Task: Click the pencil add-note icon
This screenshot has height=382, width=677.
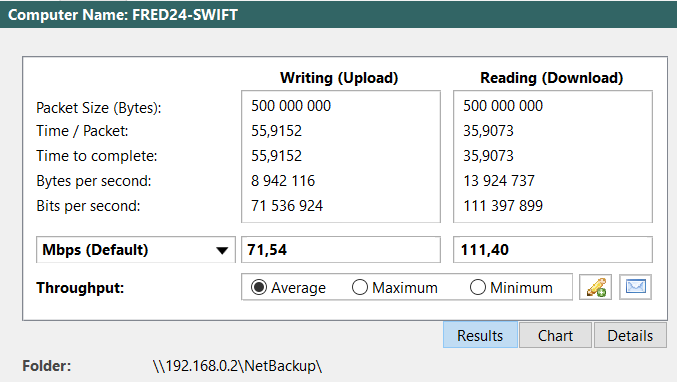Action: click(595, 287)
